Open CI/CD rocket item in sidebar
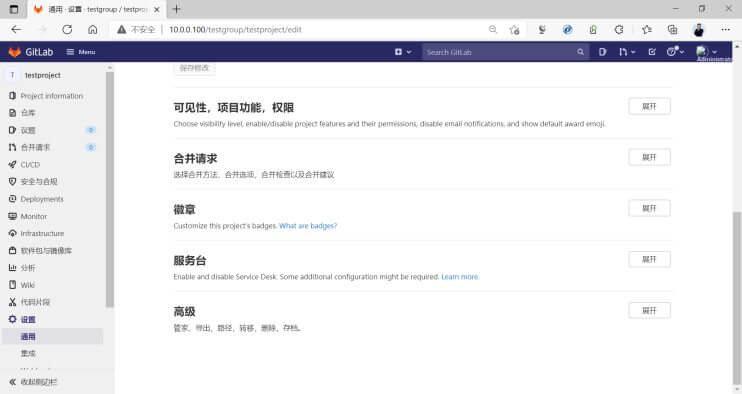The height and width of the screenshot is (394, 742). tap(30, 165)
